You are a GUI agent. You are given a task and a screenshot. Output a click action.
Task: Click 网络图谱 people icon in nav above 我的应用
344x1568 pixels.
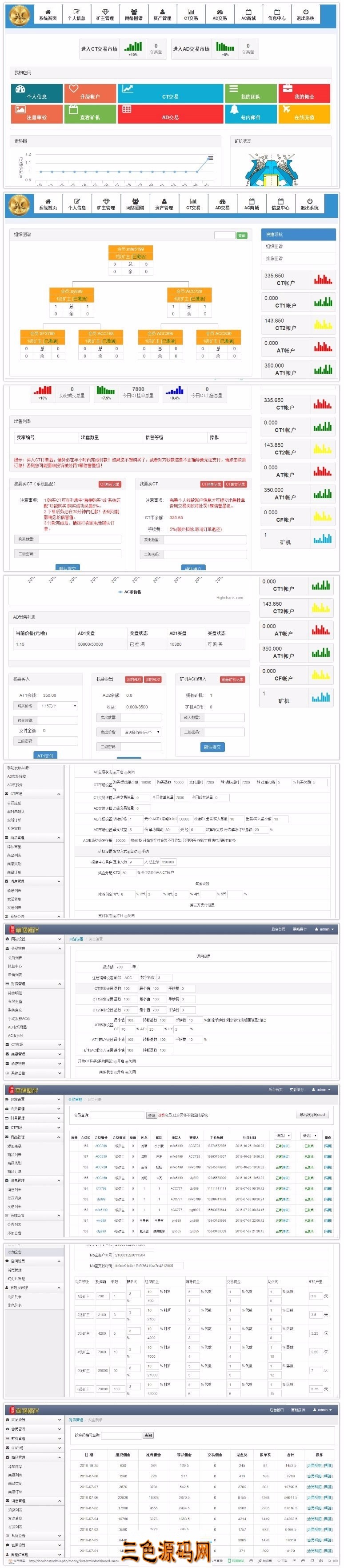134,12
